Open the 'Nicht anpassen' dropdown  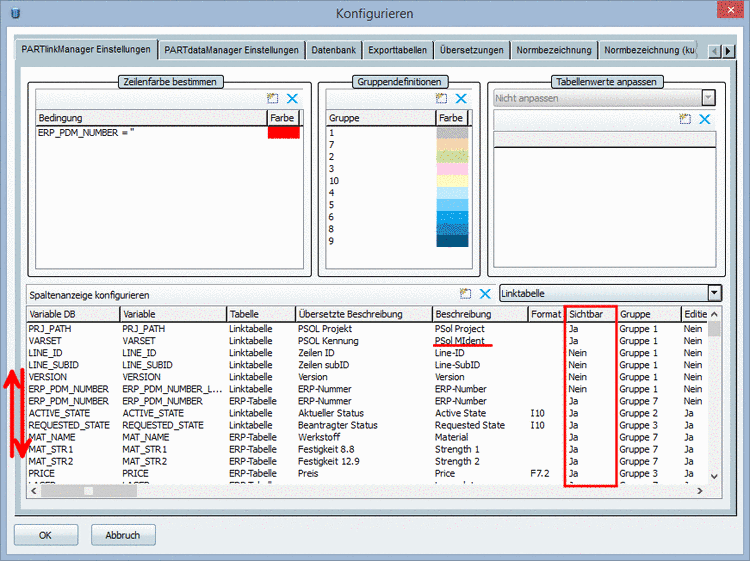pyautogui.click(x=708, y=98)
